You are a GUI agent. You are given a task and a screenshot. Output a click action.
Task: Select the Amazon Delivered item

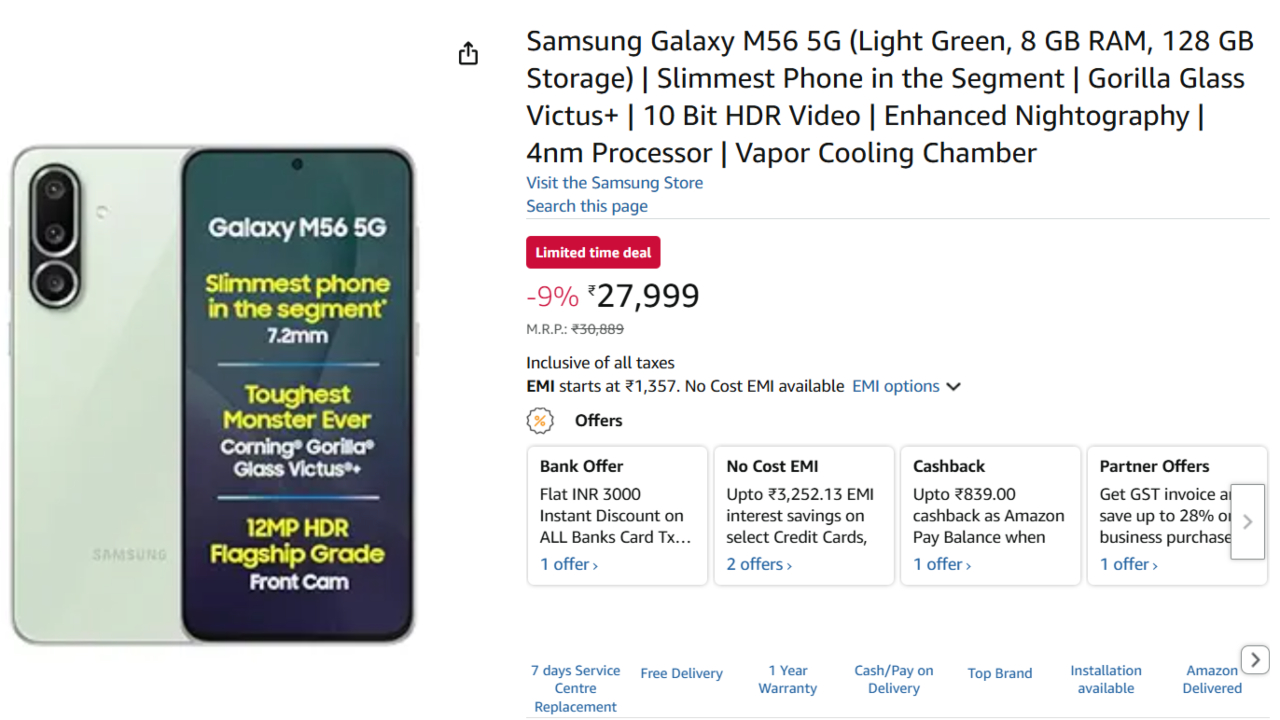click(1212, 679)
